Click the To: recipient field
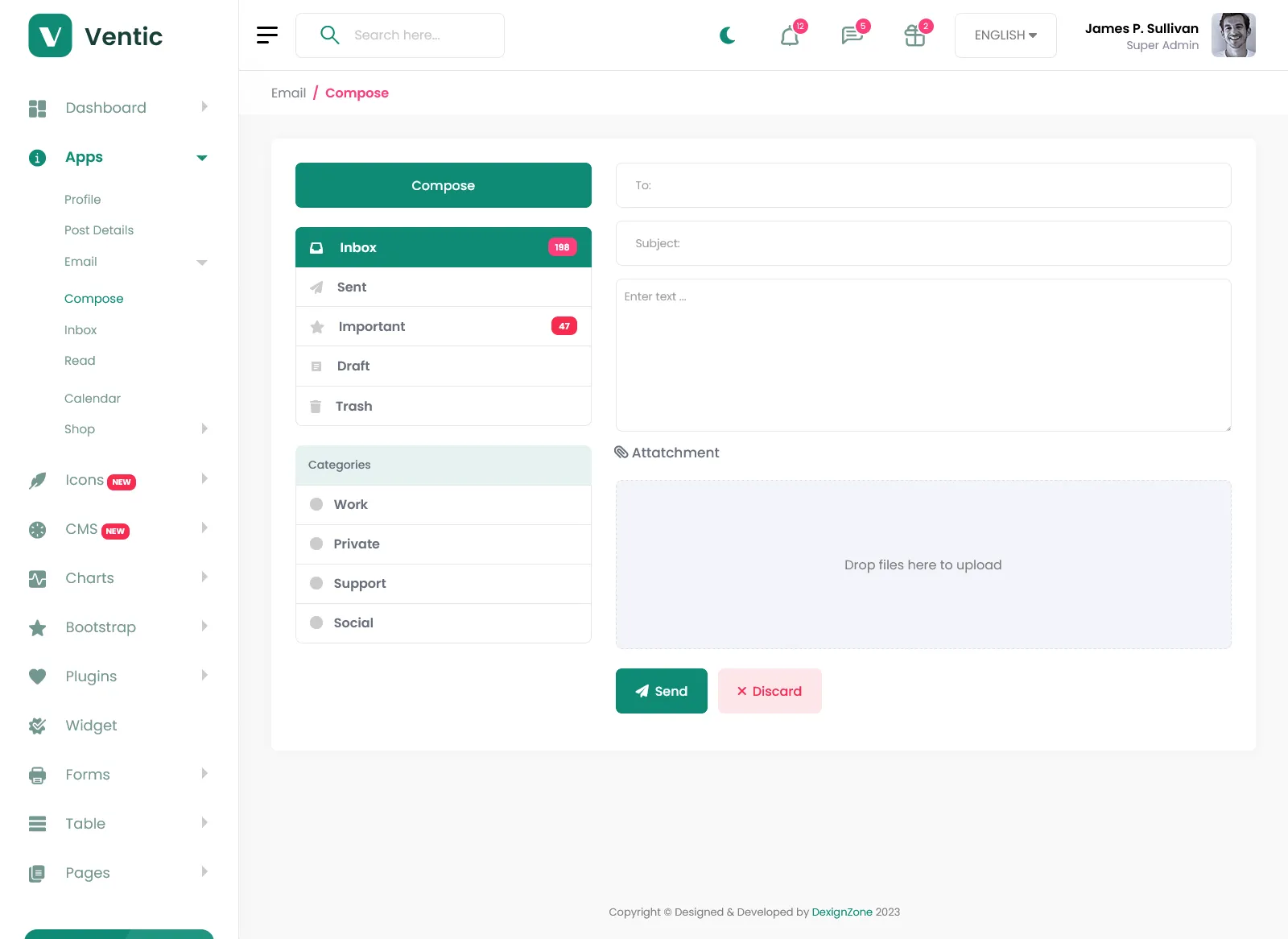Image resolution: width=1288 pixels, height=939 pixels. tap(923, 185)
